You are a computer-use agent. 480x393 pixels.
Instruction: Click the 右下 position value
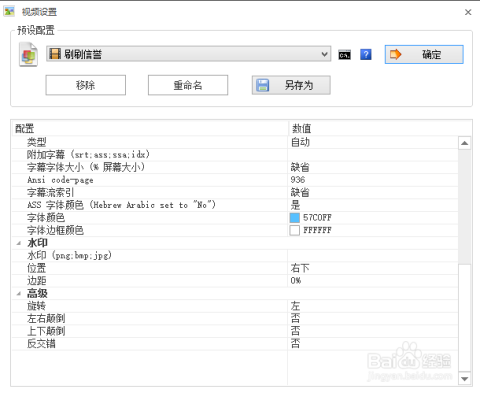point(300,268)
